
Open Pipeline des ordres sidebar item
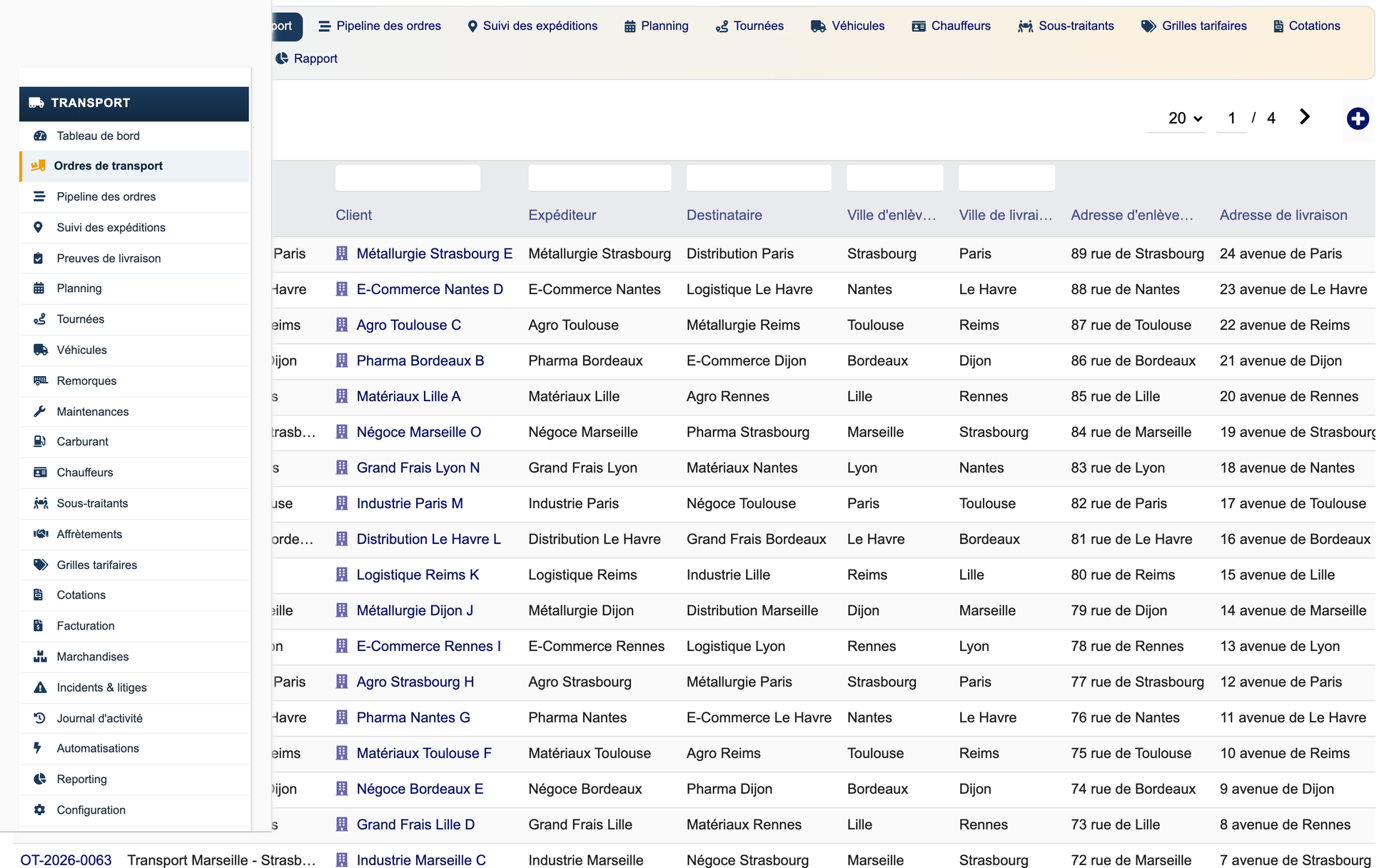coord(134,196)
